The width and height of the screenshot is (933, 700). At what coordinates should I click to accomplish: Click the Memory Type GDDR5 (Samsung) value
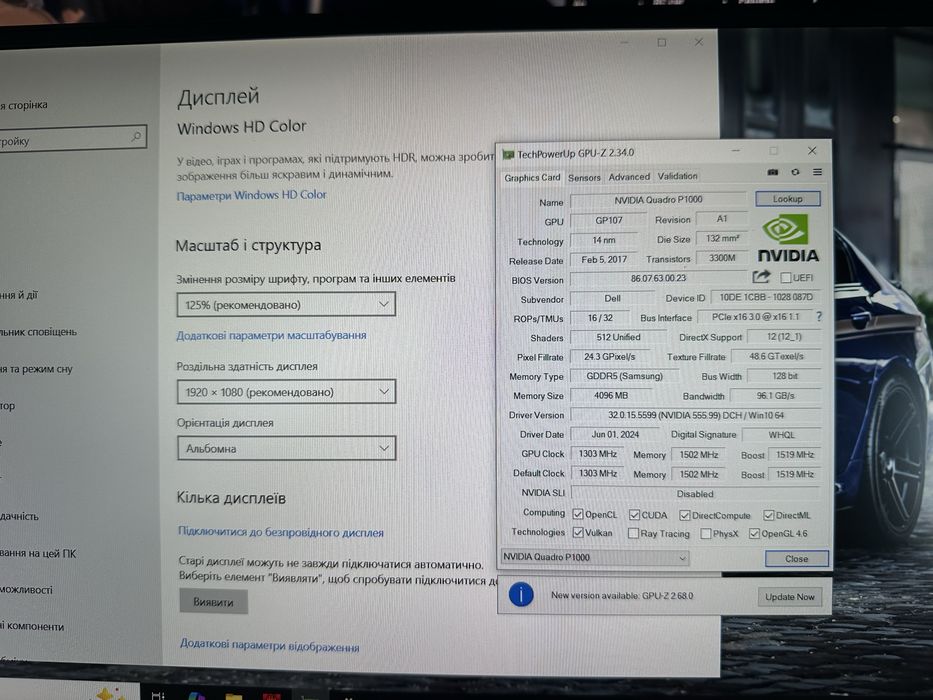tap(624, 376)
